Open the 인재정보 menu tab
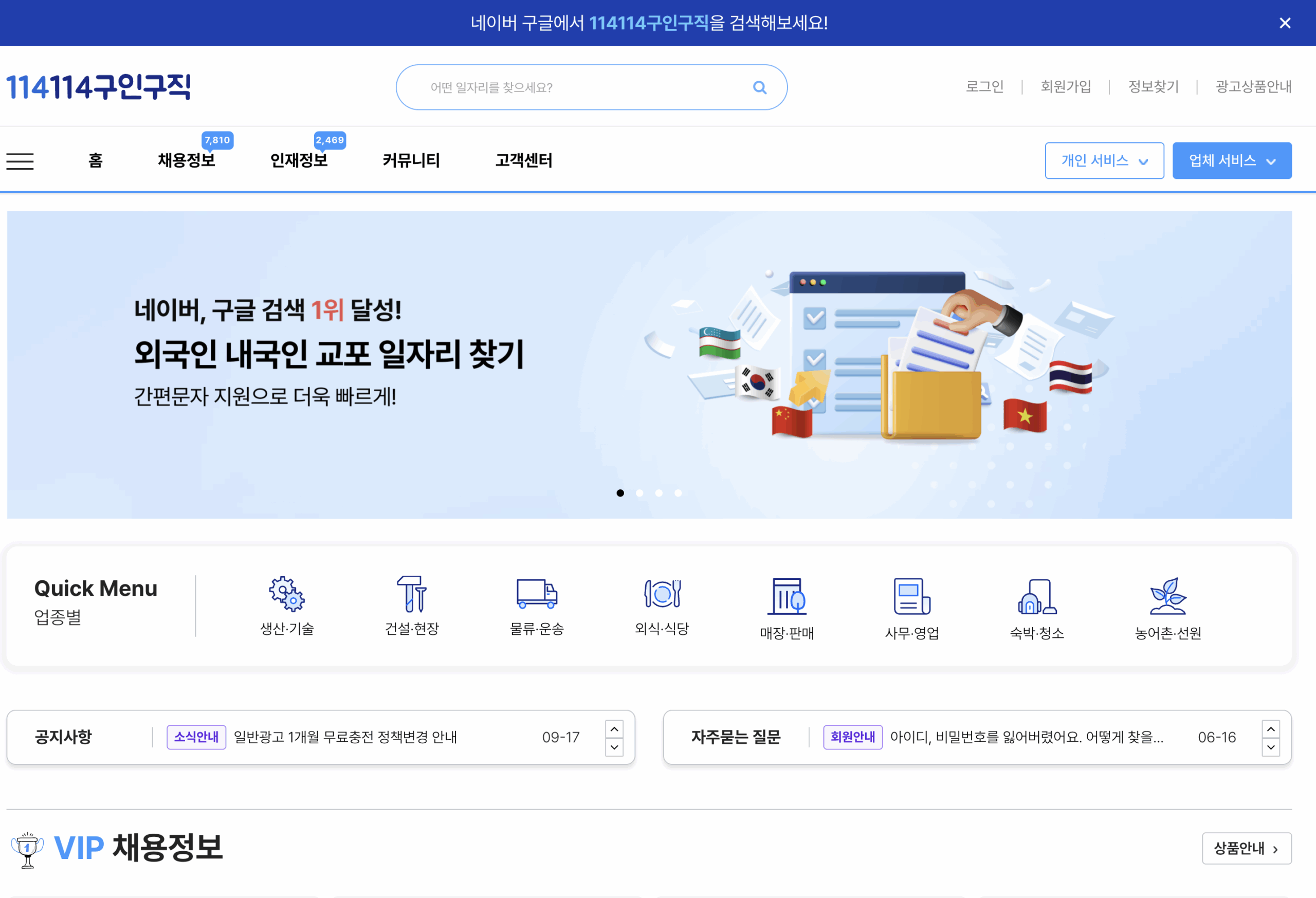The height and width of the screenshot is (898, 1316). click(299, 161)
